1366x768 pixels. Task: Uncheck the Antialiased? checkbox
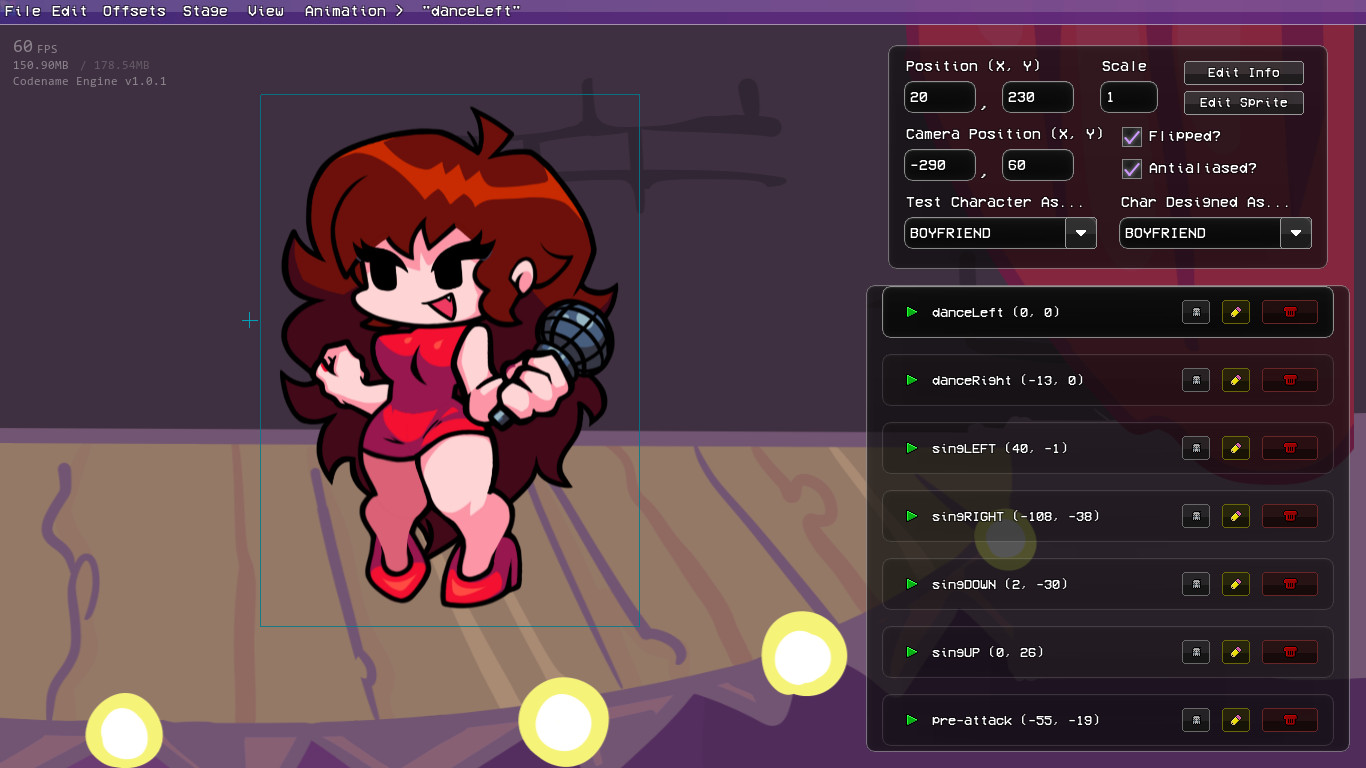(x=1132, y=168)
